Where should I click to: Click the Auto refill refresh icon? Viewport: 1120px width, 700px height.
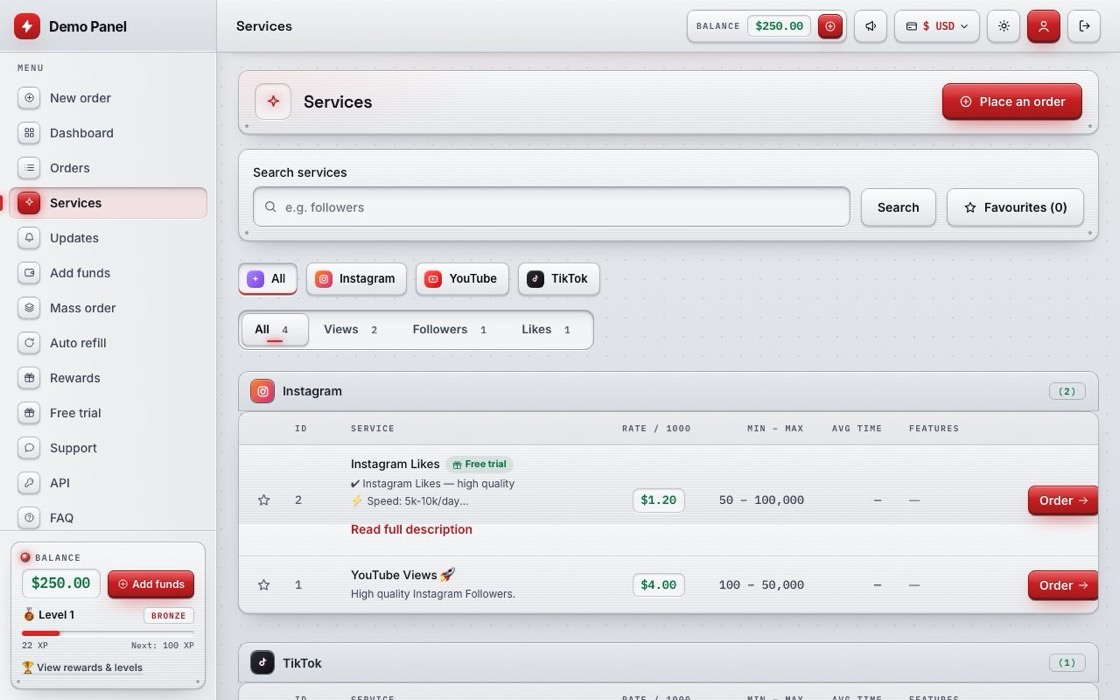coord(29,343)
